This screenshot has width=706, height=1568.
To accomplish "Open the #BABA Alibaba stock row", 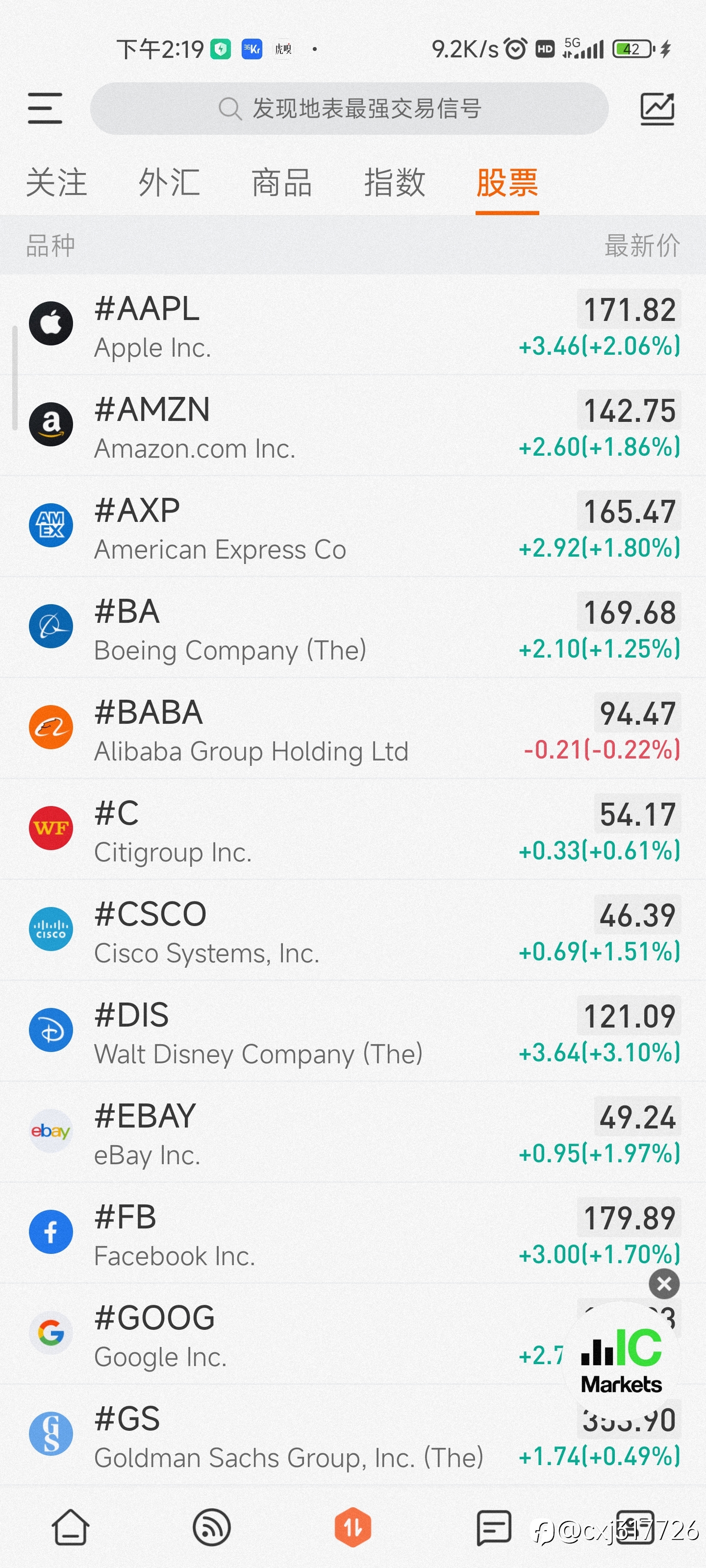I will point(353,729).
